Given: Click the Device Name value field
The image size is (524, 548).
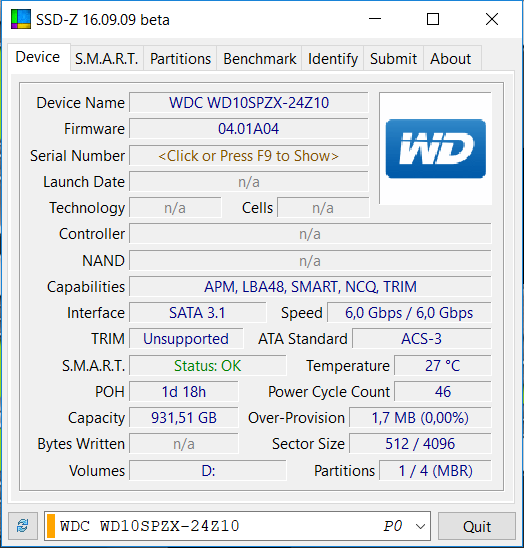Looking at the screenshot, I should point(249,103).
